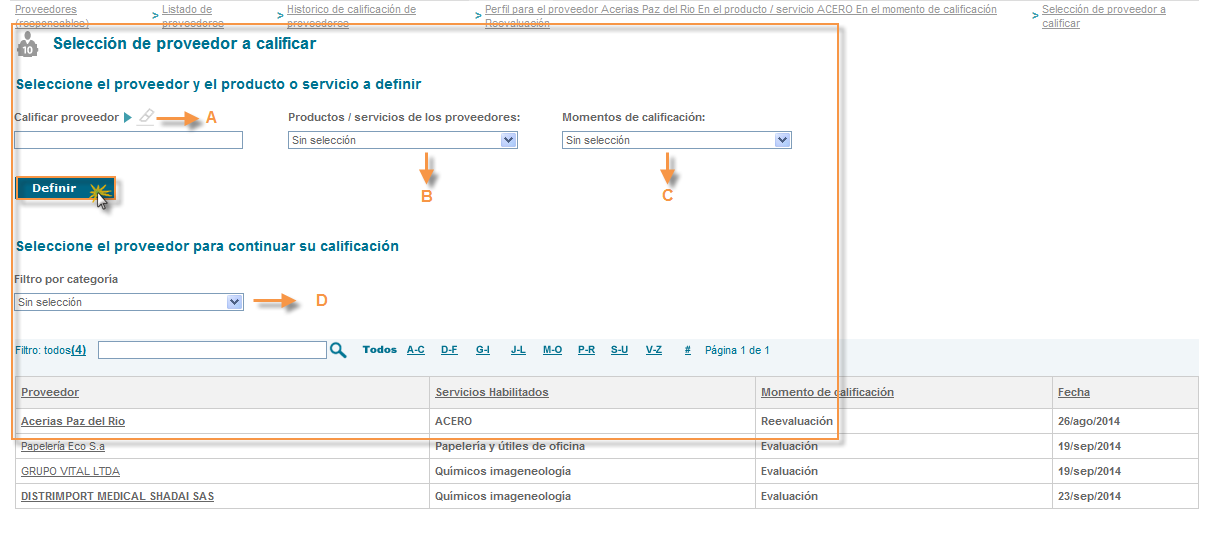Click the eraser icon beside Calificar proveedor

pyautogui.click(x=146, y=117)
